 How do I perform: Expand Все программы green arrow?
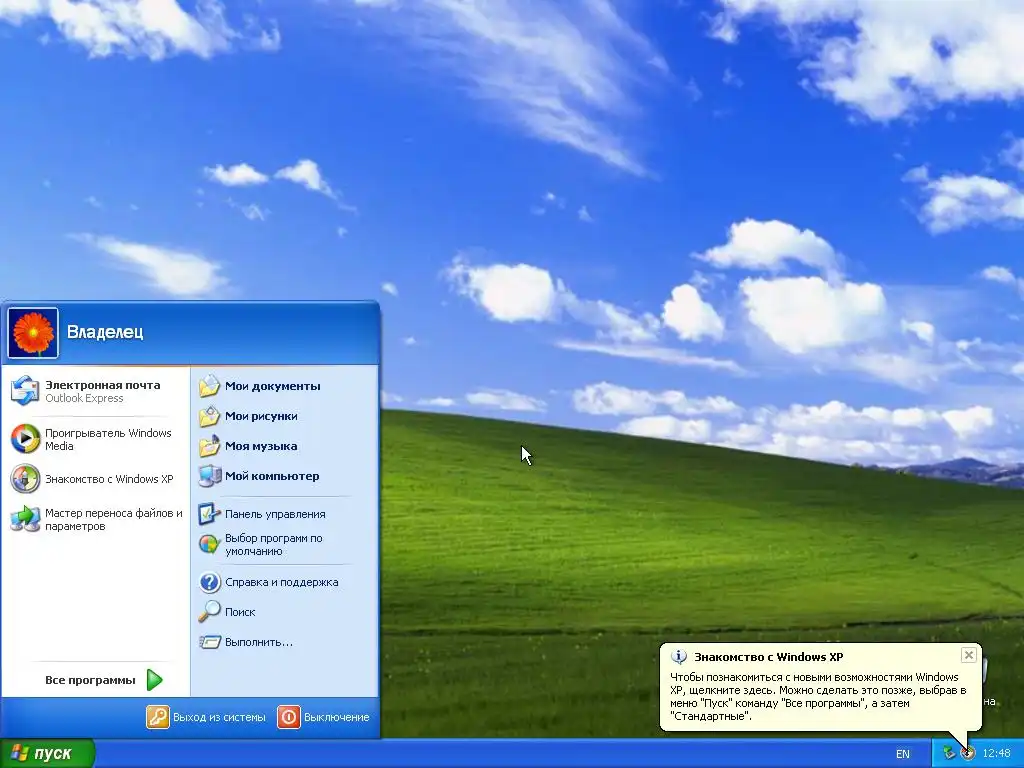point(154,680)
